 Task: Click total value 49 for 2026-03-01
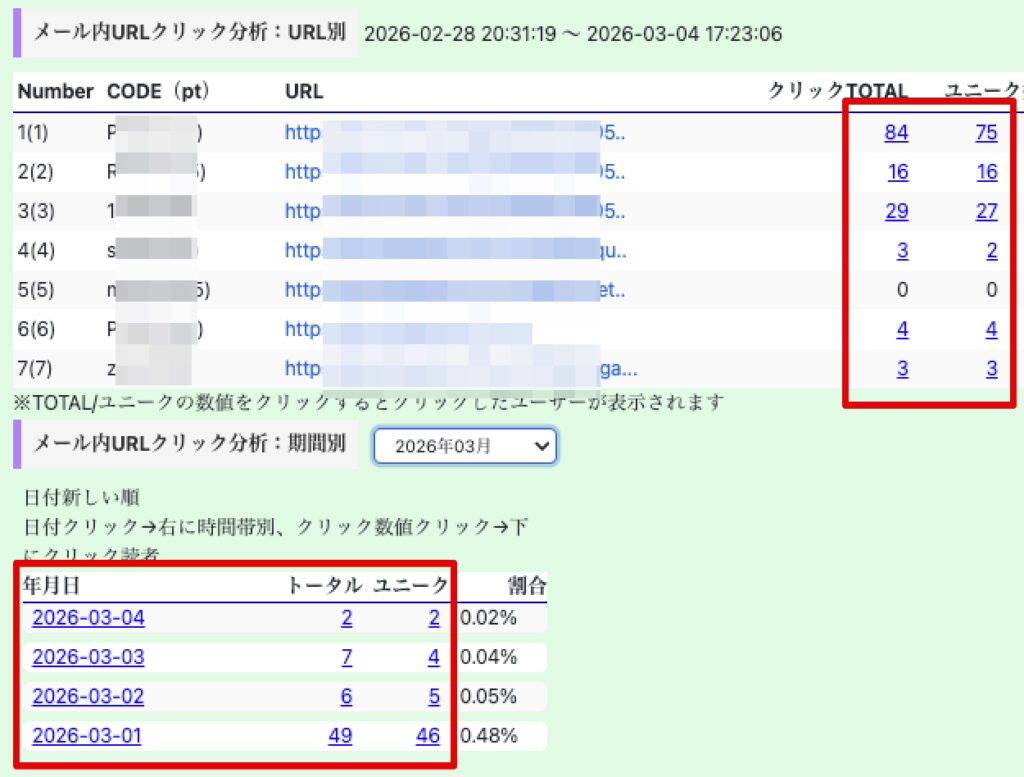click(340, 736)
